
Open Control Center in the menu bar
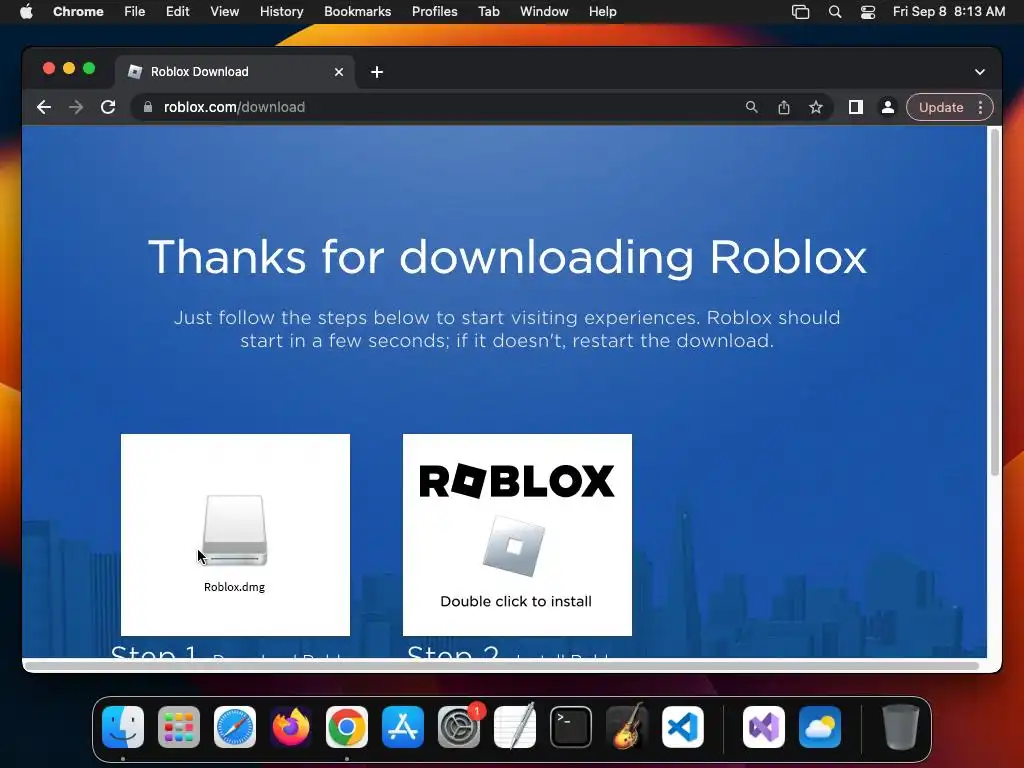point(868,12)
